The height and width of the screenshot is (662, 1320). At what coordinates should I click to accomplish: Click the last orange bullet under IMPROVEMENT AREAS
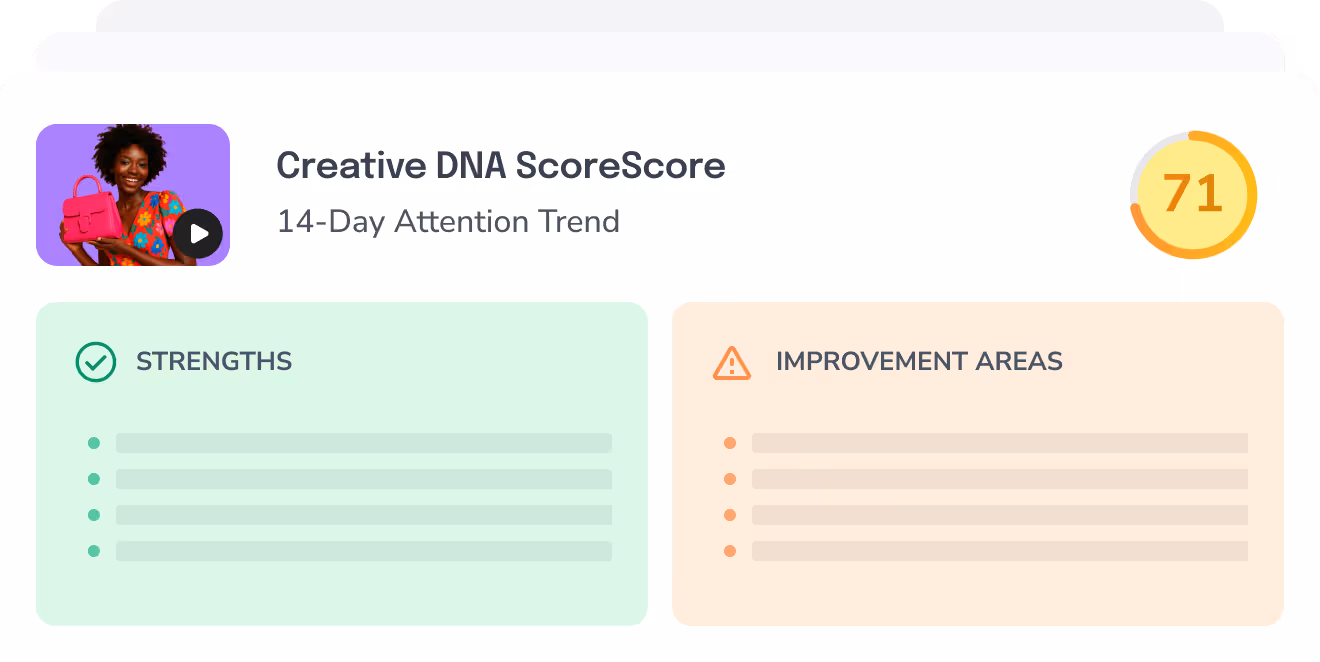click(x=731, y=550)
